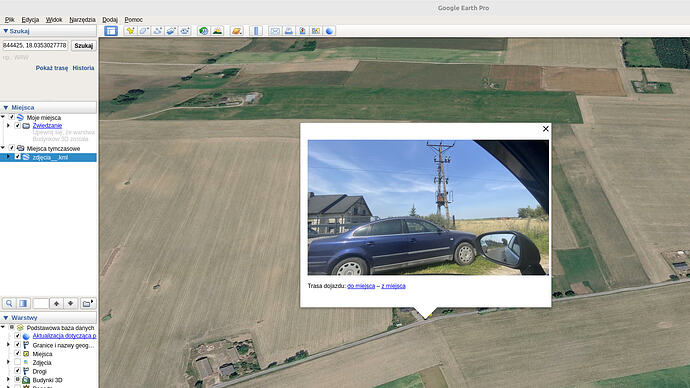Click the coordinates search input field

(35, 45)
